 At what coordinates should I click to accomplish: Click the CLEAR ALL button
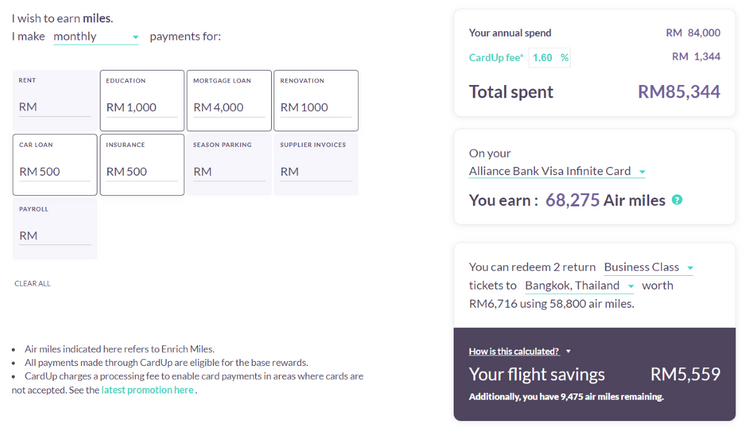[x=32, y=284]
